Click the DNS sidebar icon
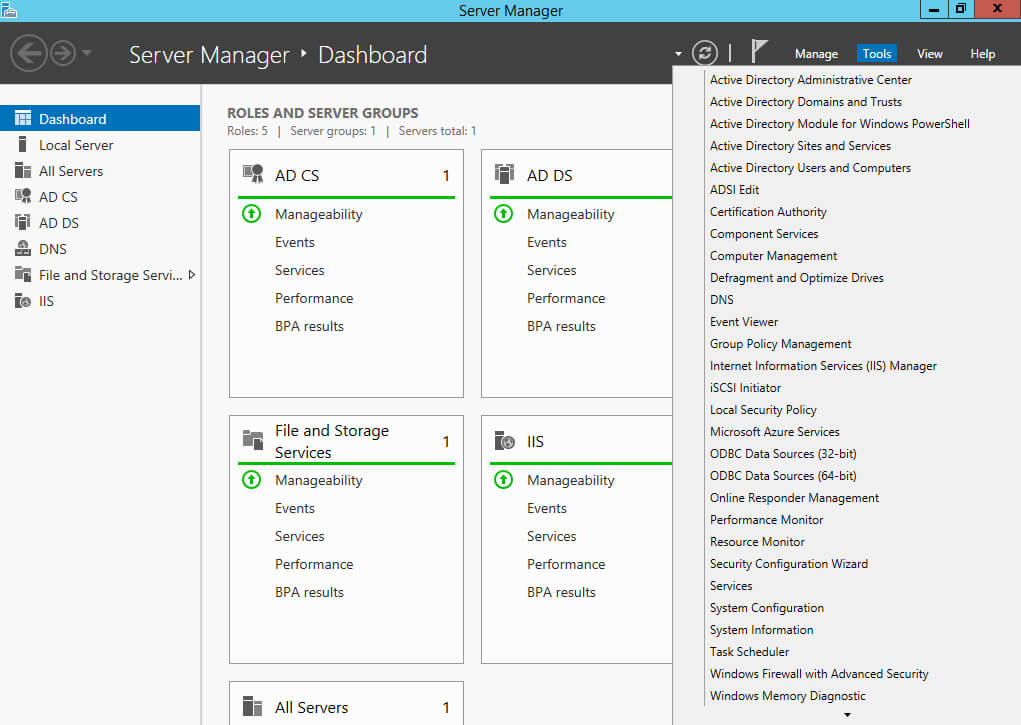 pyautogui.click(x=23, y=248)
